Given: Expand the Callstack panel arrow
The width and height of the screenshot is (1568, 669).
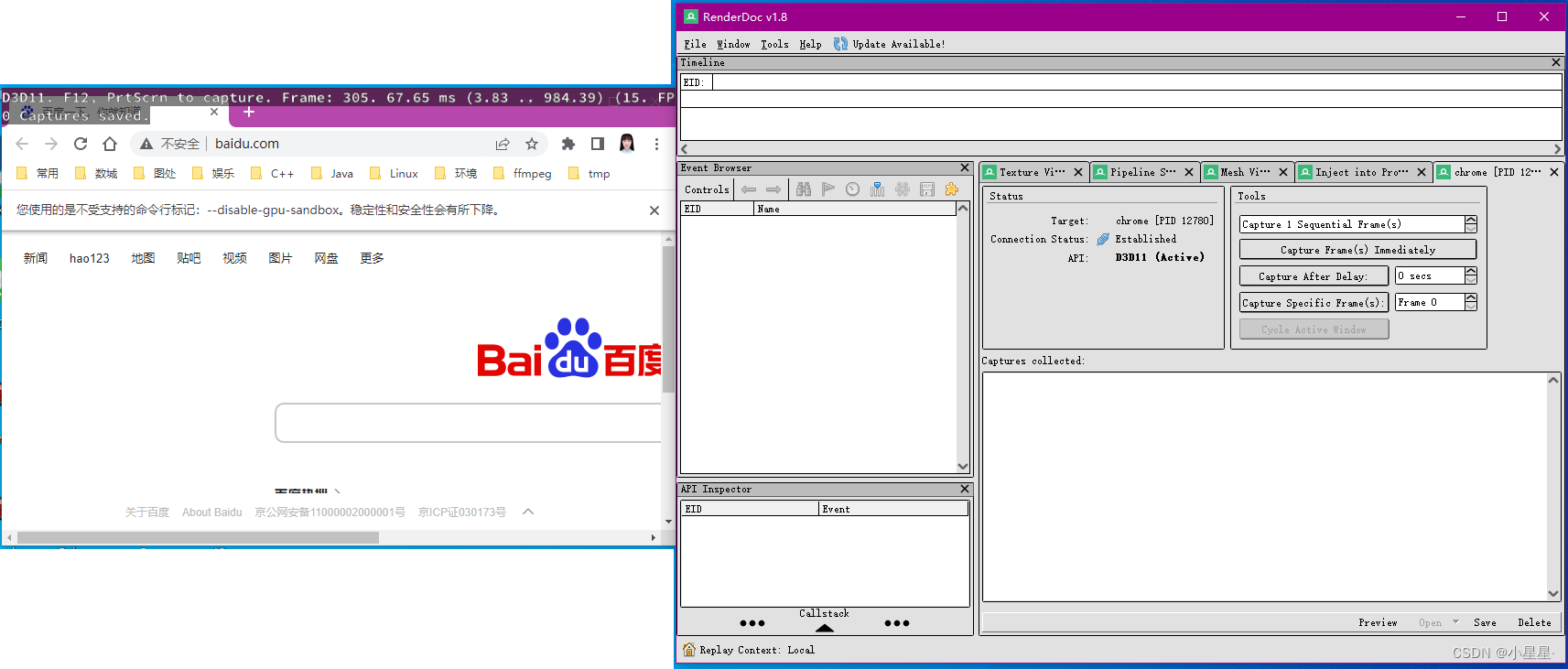Looking at the screenshot, I should [x=825, y=628].
